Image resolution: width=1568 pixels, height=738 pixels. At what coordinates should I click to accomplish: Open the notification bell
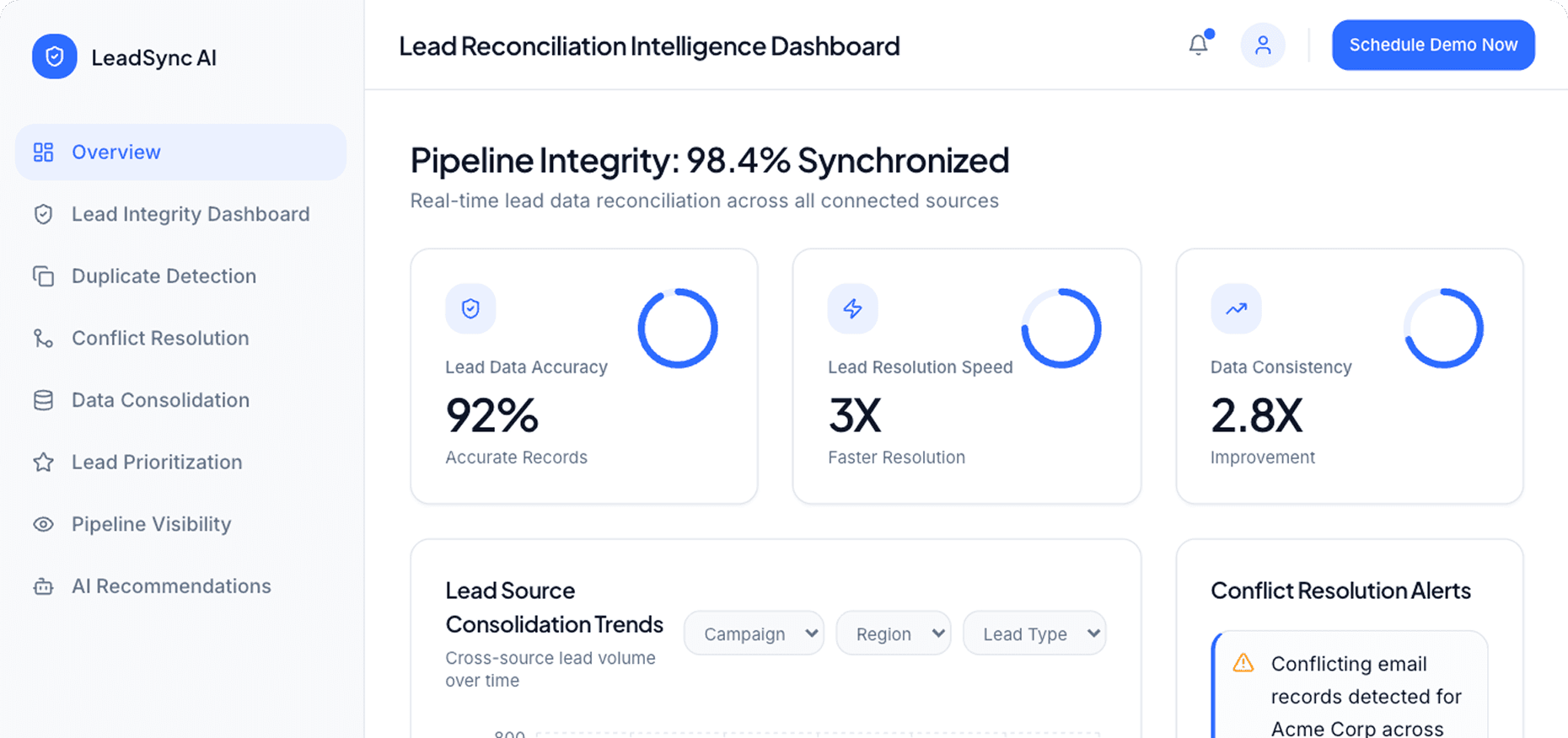coord(1198,45)
